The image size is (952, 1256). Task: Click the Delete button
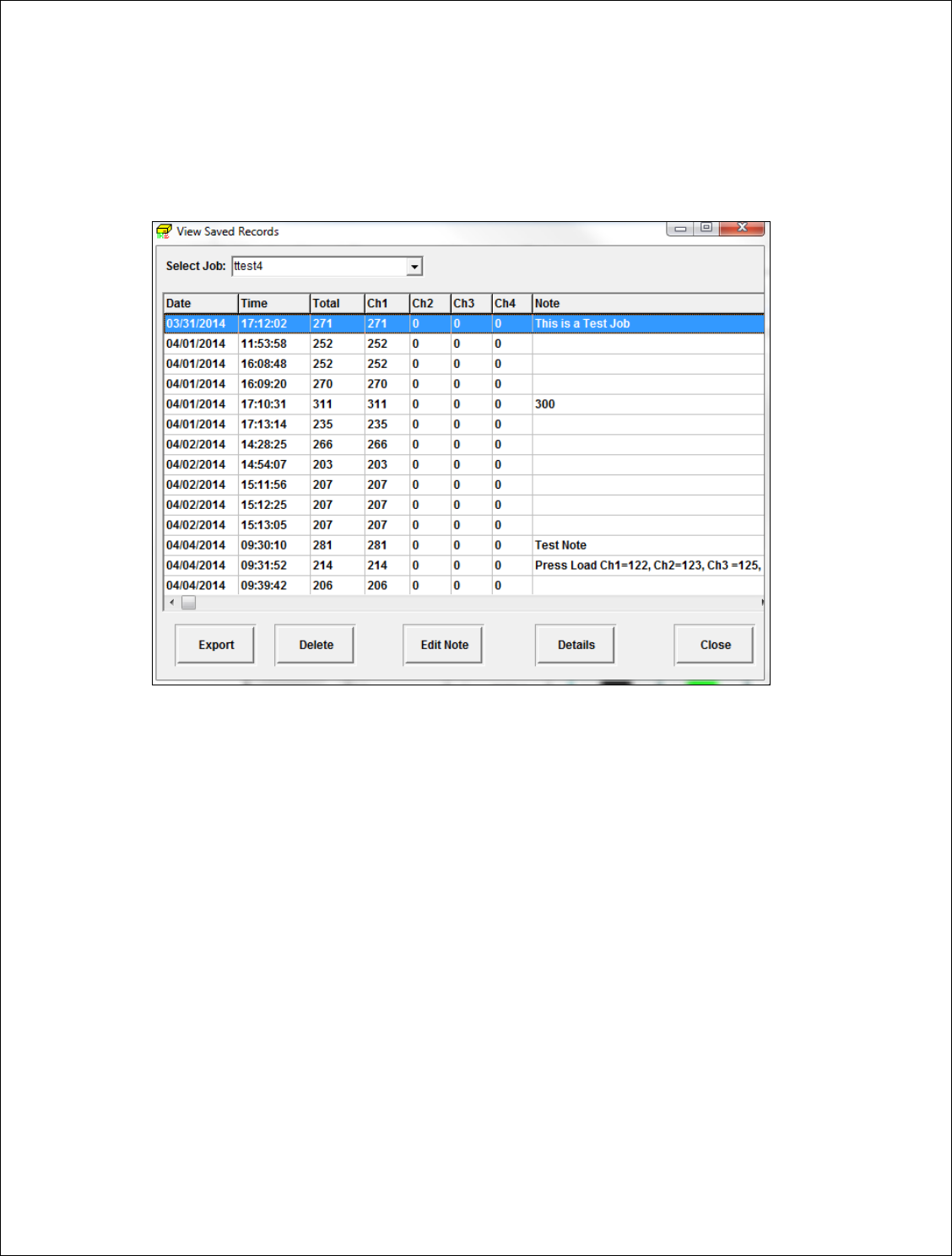click(316, 645)
